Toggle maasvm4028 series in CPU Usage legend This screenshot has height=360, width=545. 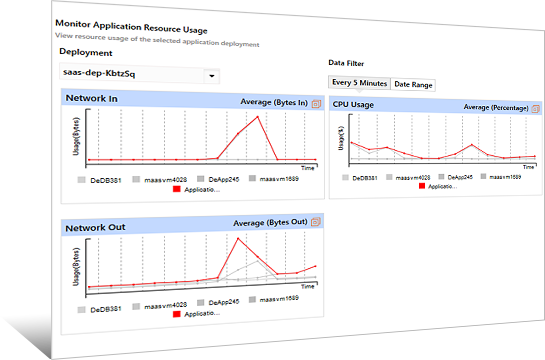[408, 177]
